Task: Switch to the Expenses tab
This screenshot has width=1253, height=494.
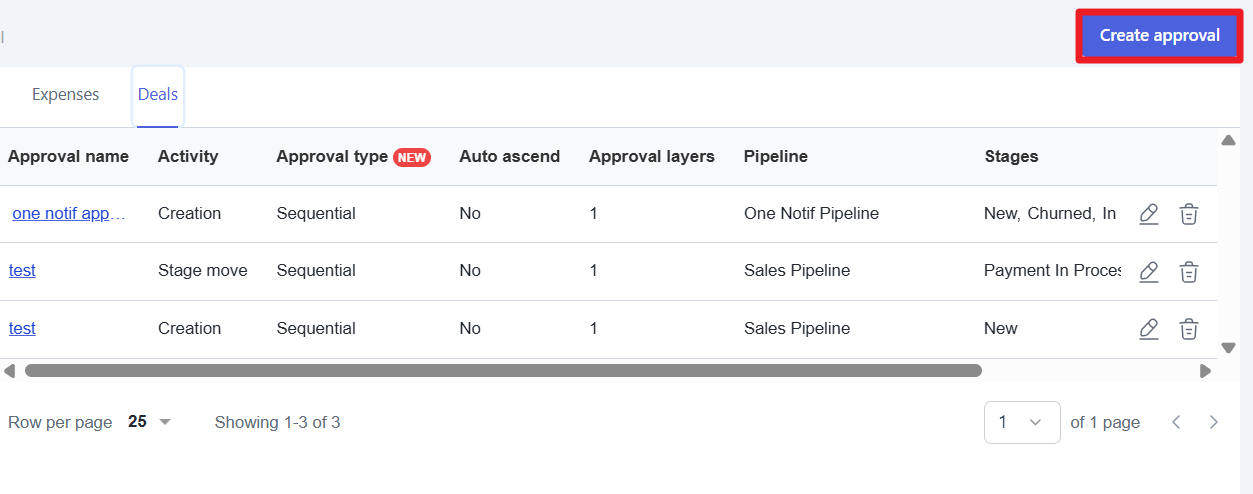Action: click(66, 95)
